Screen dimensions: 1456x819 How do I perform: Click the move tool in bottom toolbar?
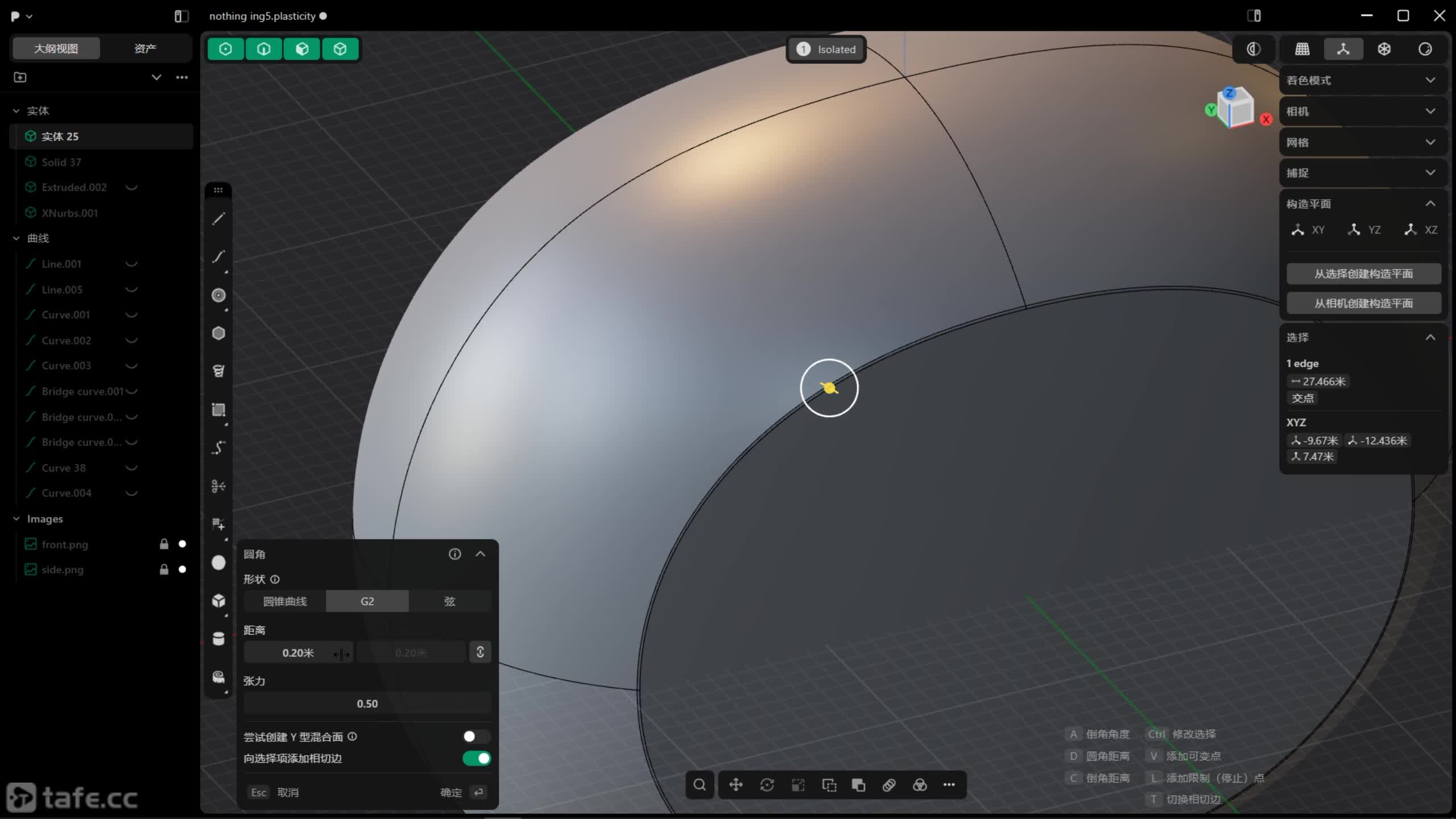736,785
